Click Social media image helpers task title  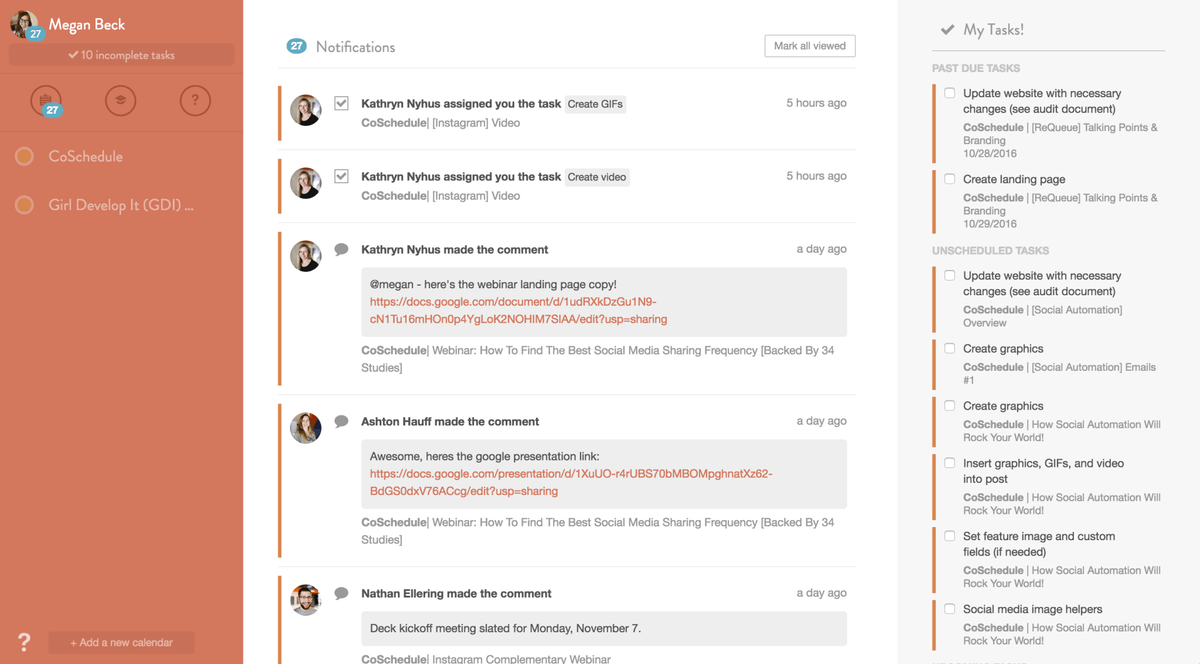pos(1033,609)
